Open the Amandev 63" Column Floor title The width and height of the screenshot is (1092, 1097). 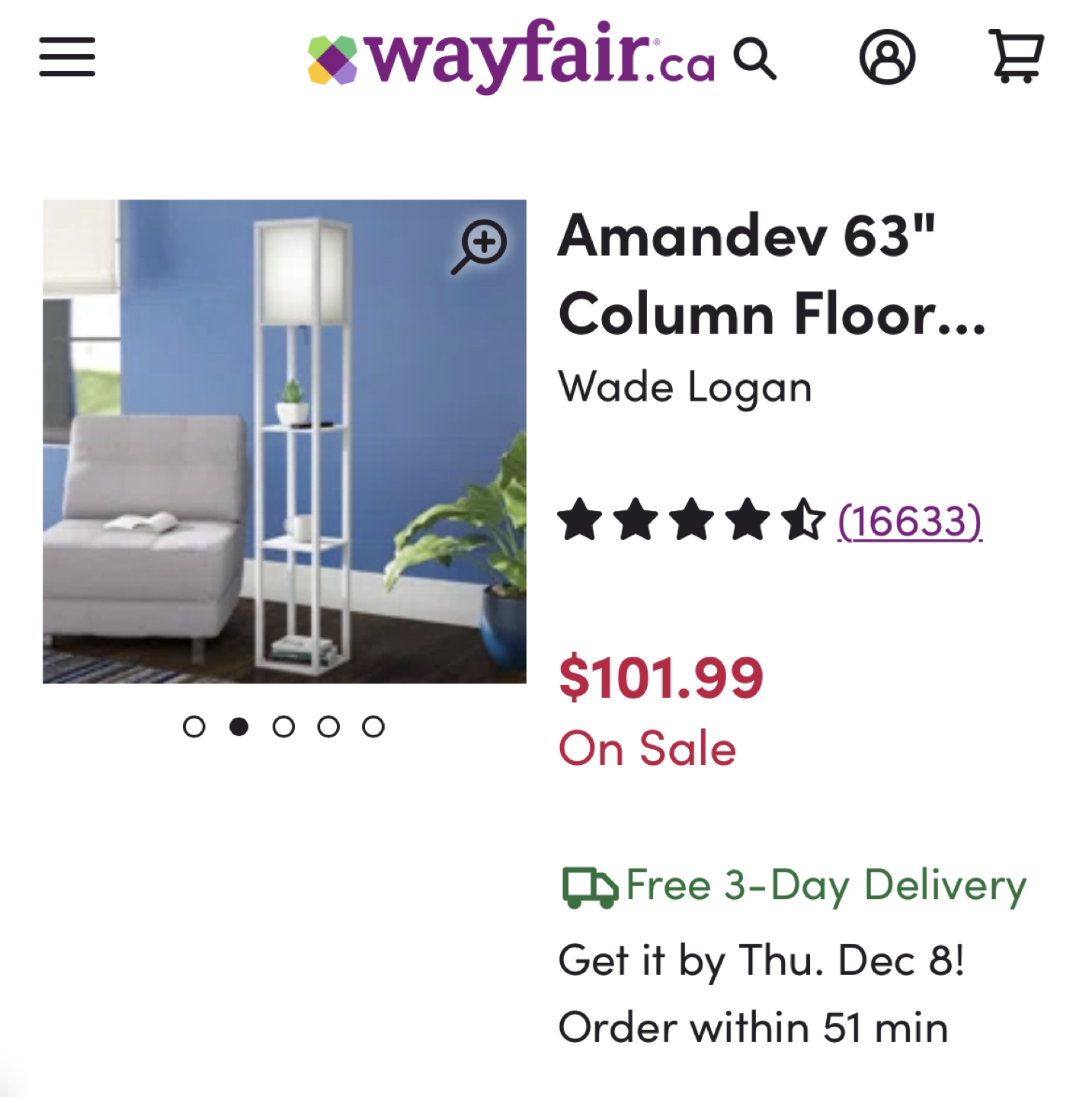point(772,275)
